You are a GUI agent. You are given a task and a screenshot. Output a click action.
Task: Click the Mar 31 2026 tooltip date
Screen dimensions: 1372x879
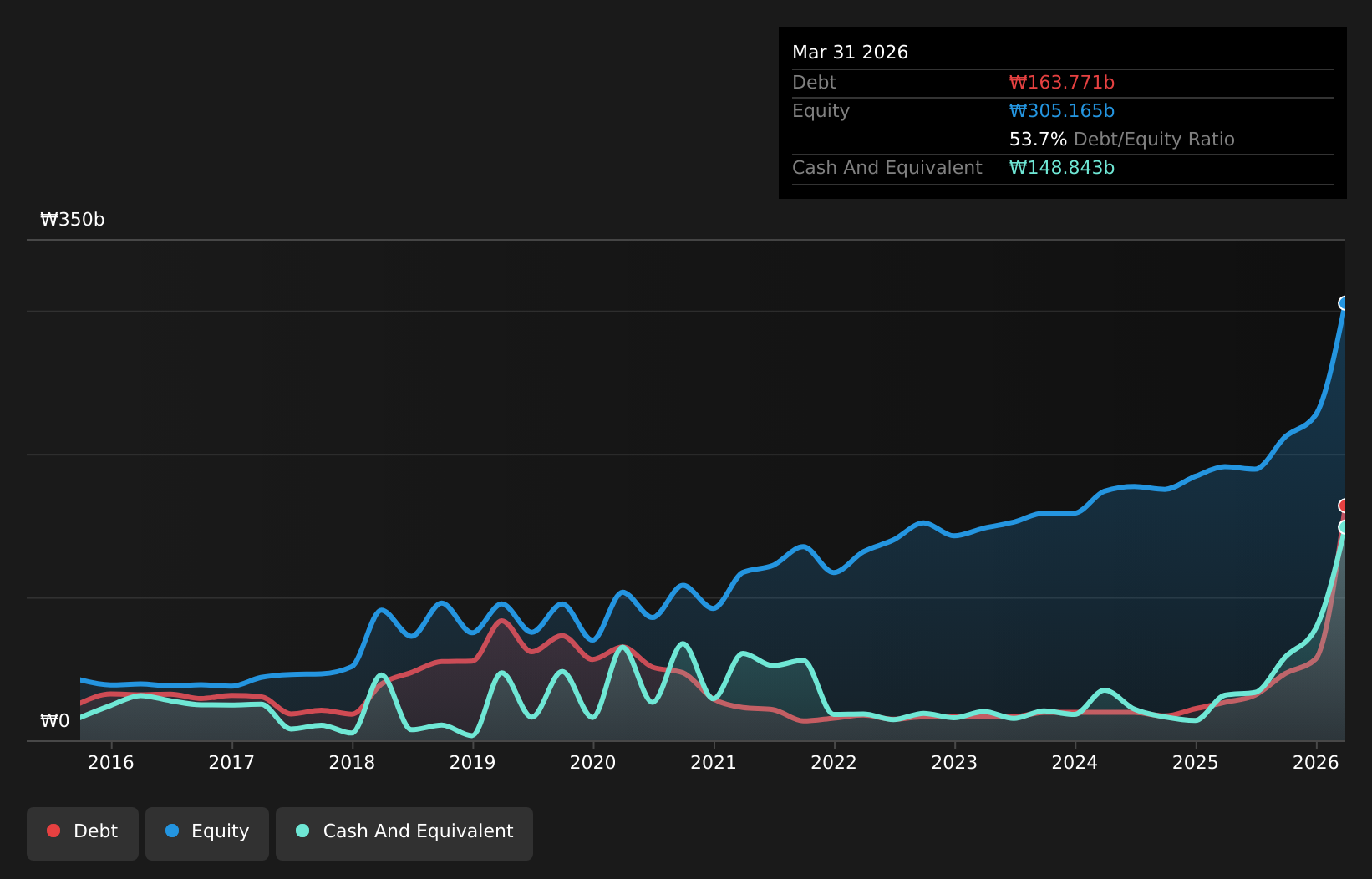tap(850, 53)
